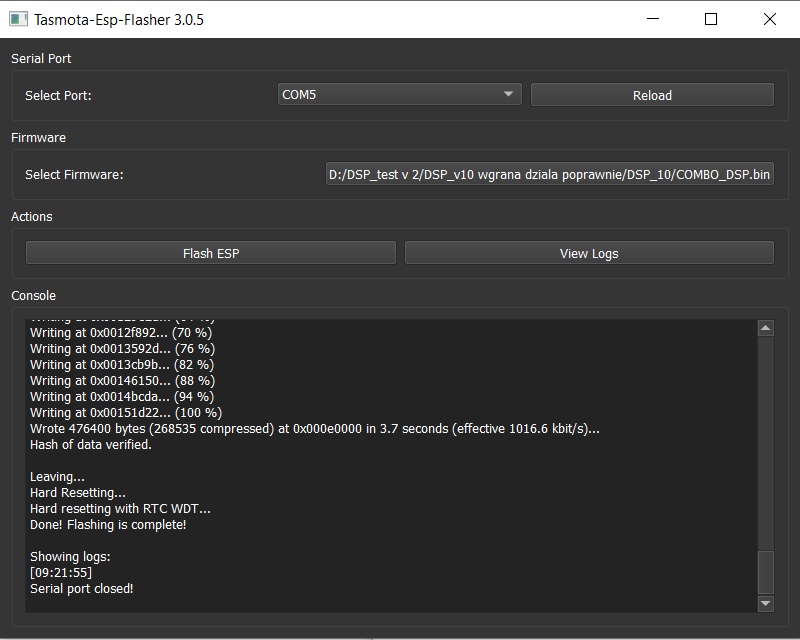Minimize the Tasmota-Esp-Flasher window

[x=652, y=19]
